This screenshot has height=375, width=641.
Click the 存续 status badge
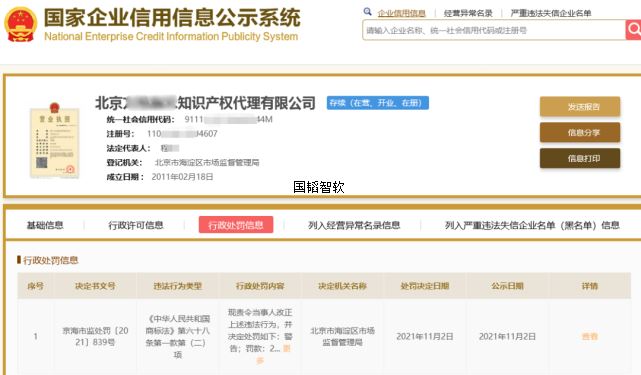pos(377,103)
